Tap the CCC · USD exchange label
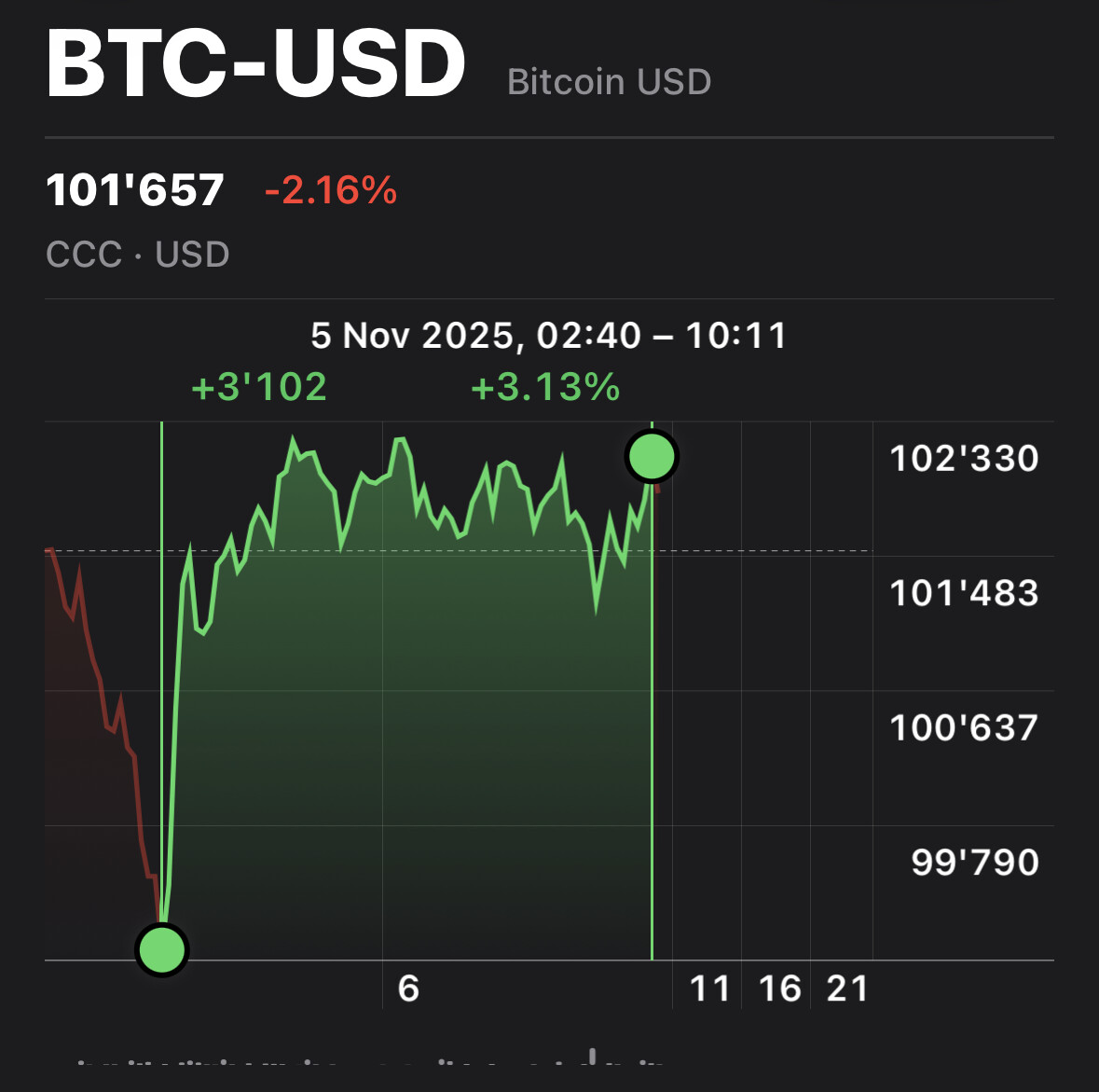 pos(138,255)
